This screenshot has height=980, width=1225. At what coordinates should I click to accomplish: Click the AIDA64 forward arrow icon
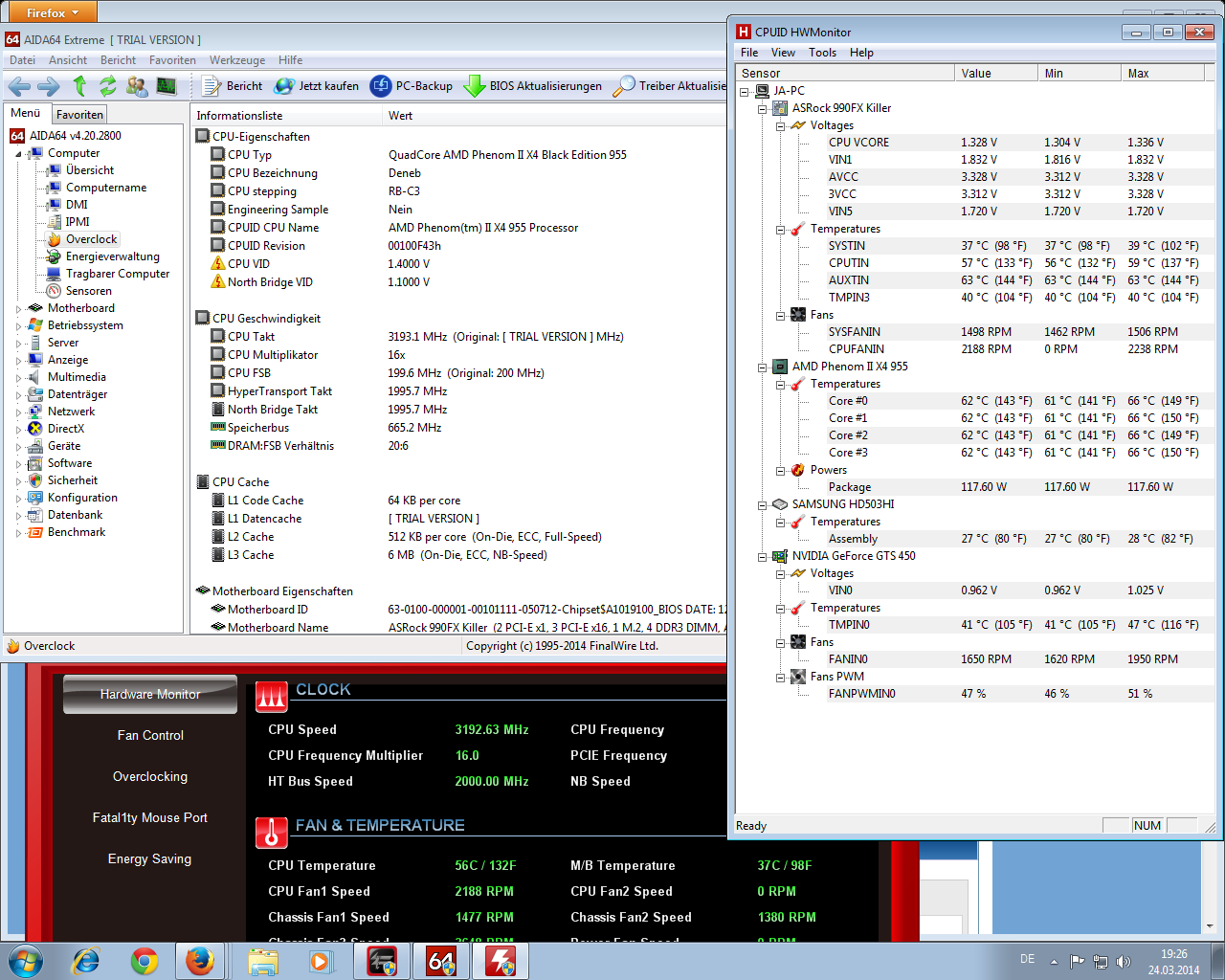pos(49,86)
